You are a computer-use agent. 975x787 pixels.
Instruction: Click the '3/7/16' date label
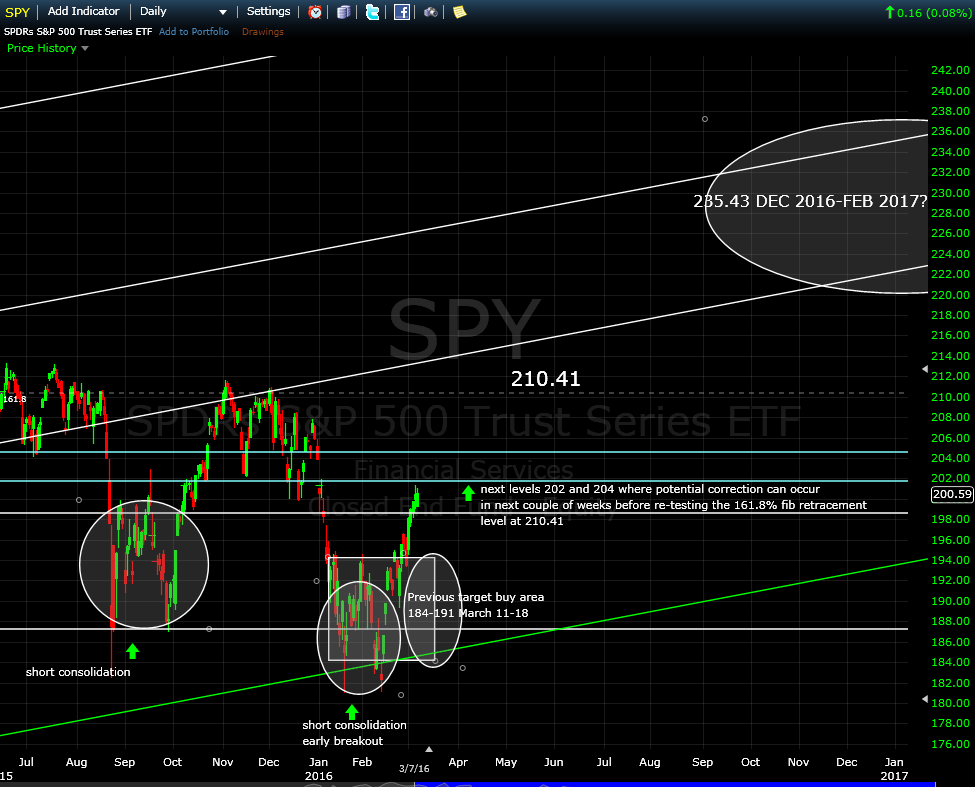pyautogui.click(x=414, y=768)
